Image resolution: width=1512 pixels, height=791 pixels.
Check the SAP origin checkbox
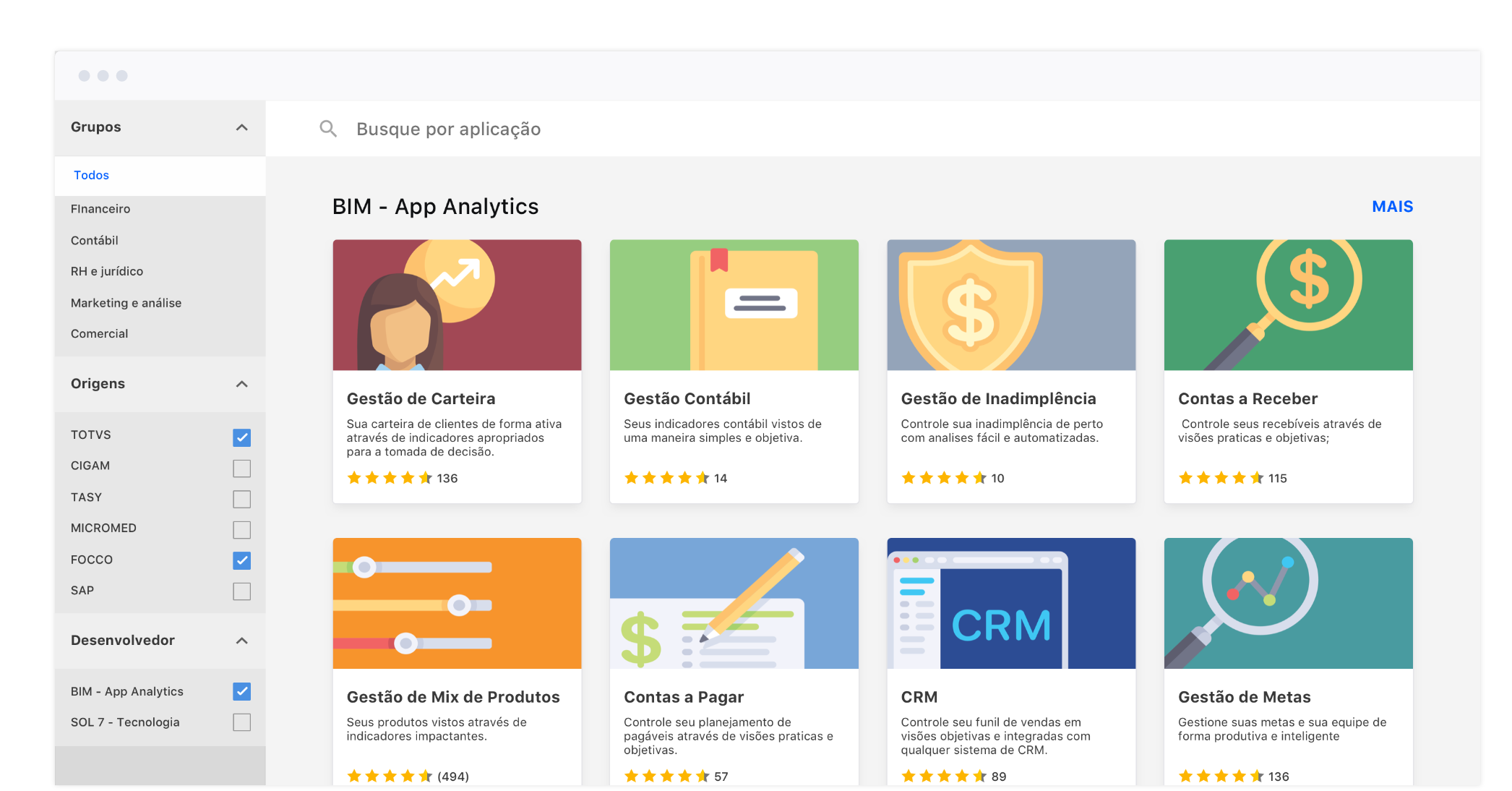[242, 591]
